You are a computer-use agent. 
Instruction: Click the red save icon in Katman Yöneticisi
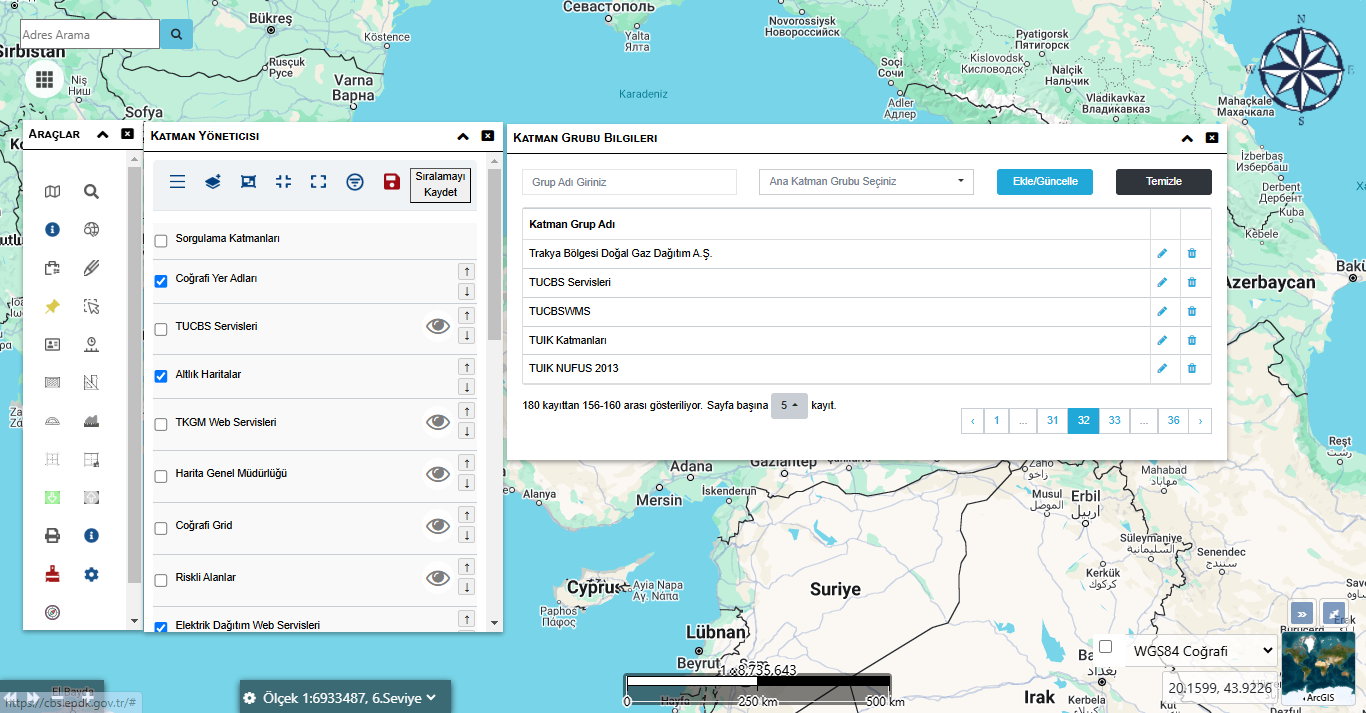pyautogui.click(x=392, y=181)
